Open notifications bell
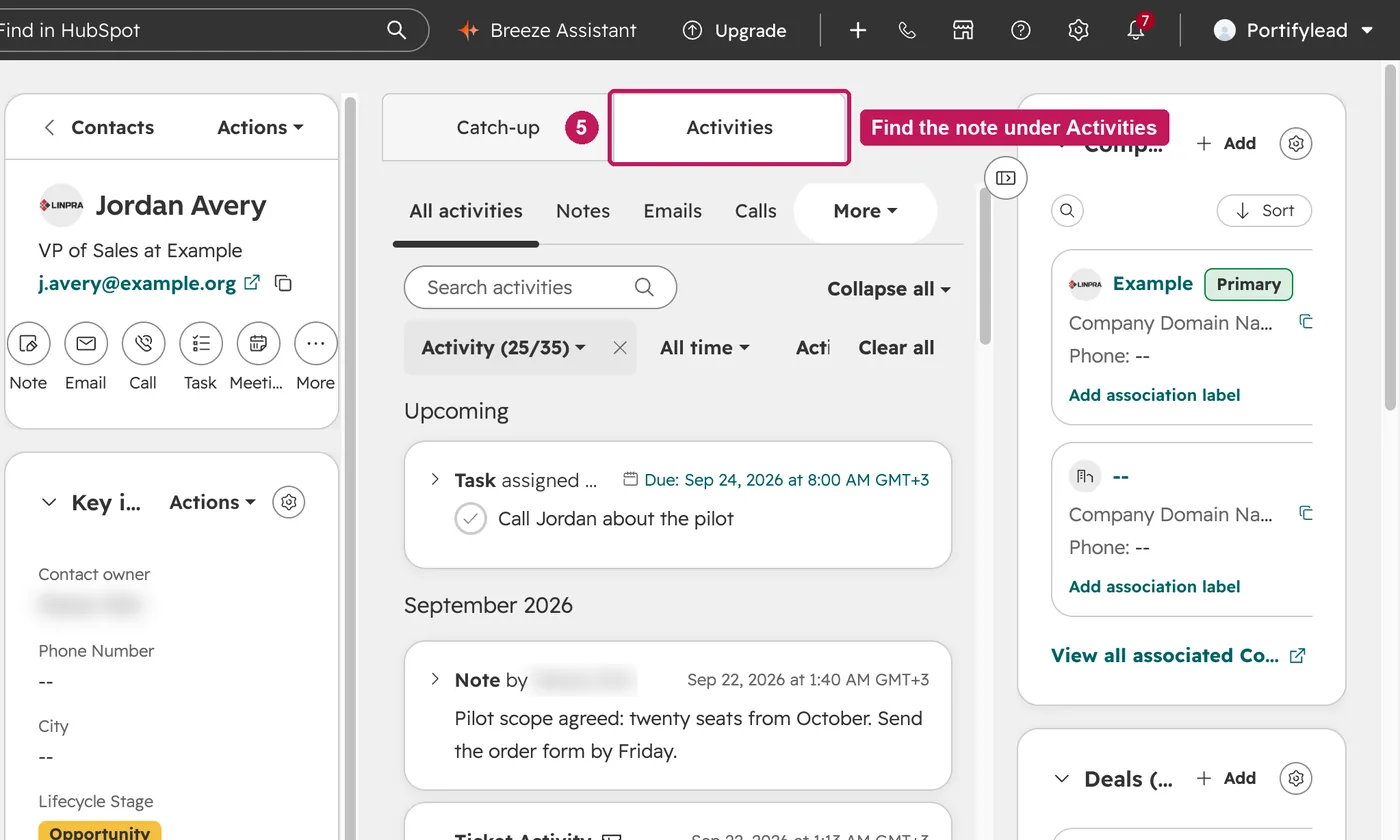Screen dimensions: 1400x840 coord(1136,30)
